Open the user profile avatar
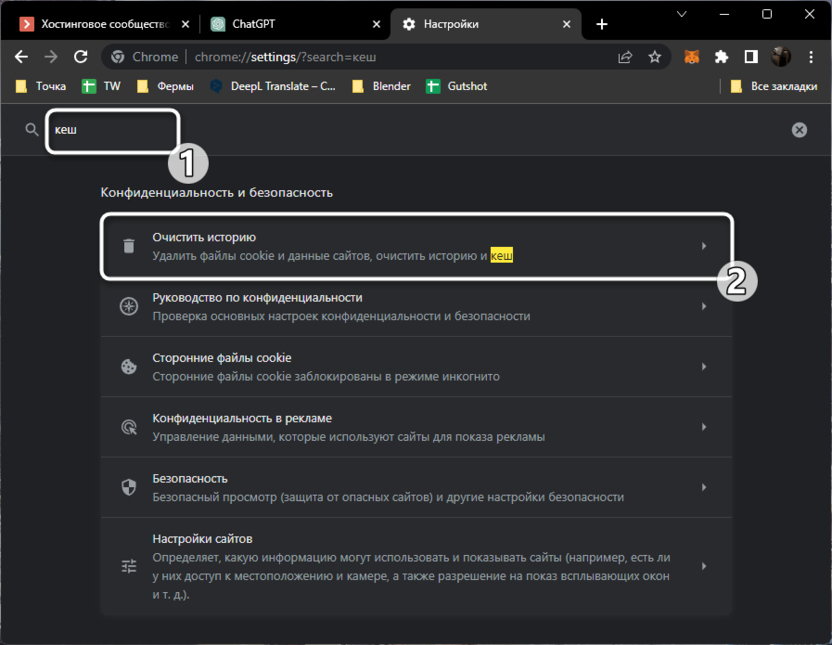Viewport: 832px width, 645px height. (781, 57)
